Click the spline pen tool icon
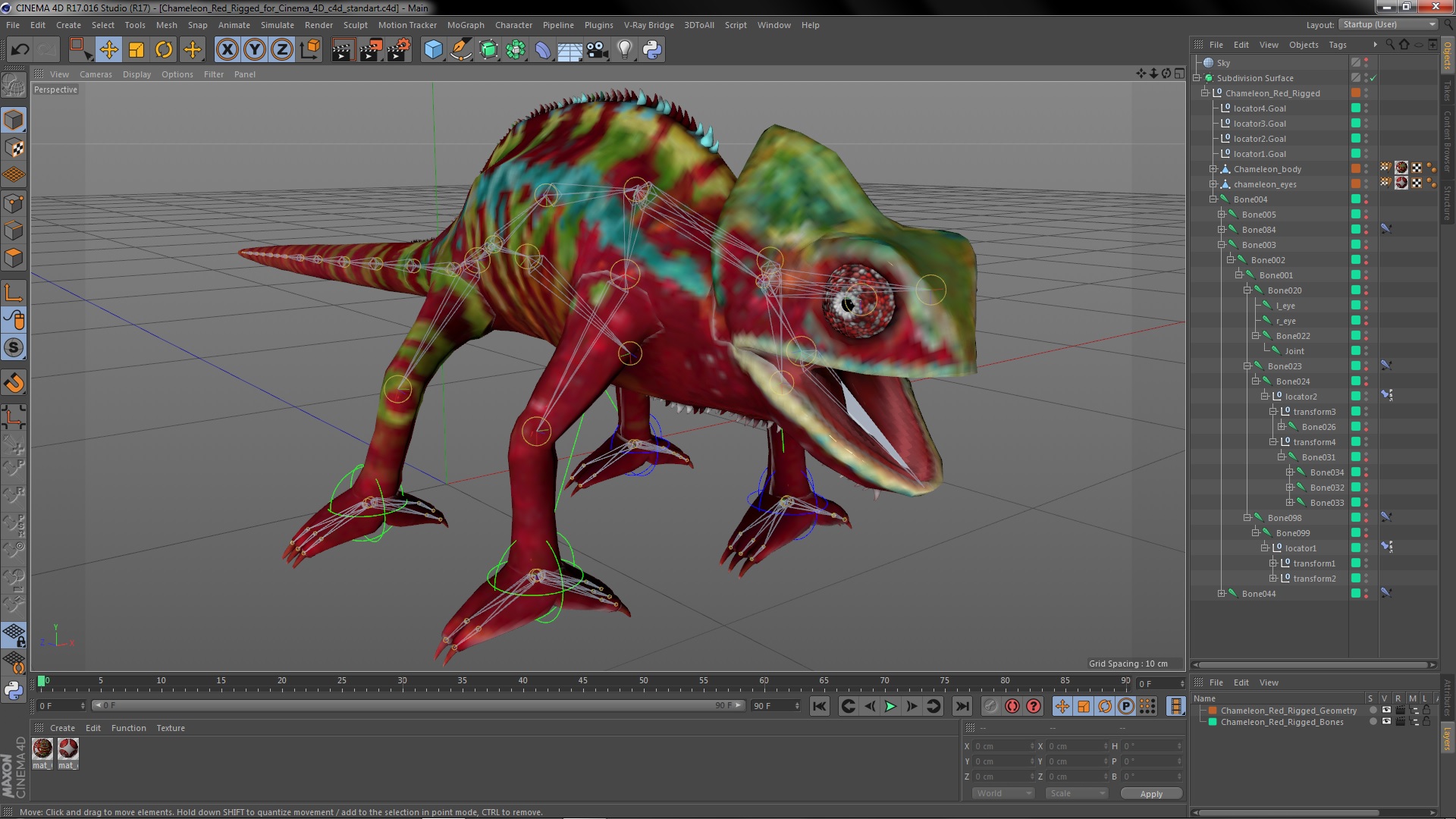Screen dimensions: 1456x819 pos(460,50)
